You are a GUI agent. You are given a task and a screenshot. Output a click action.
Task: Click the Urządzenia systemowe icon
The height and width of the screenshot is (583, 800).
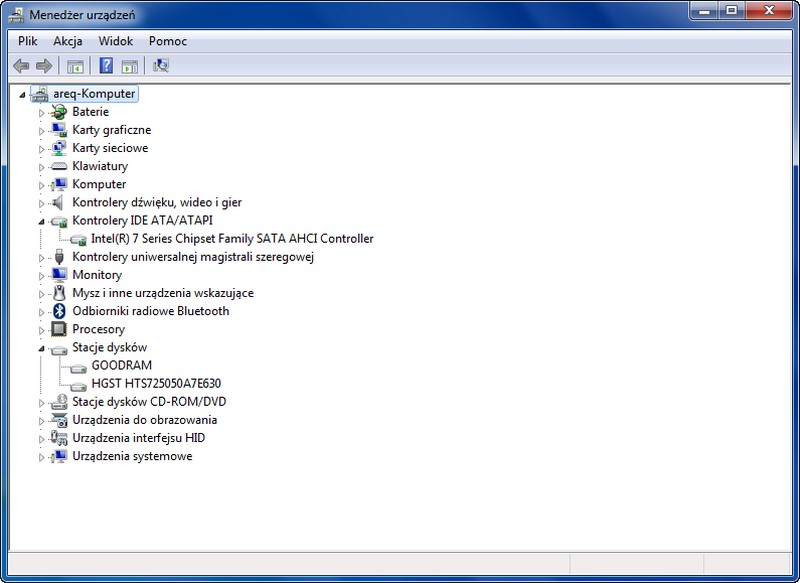[59, 456]
